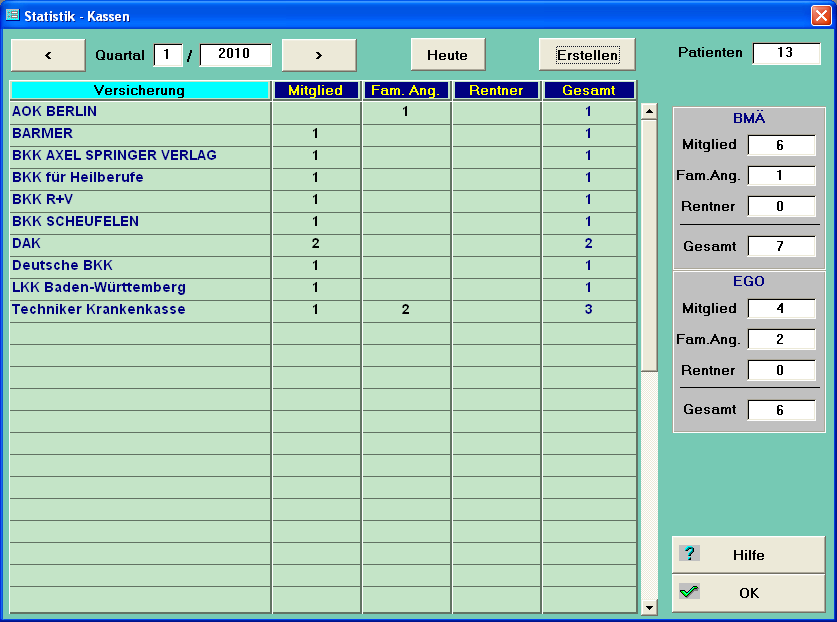Click the Rentner column header
837x622 pixels.
pos(496,90)
